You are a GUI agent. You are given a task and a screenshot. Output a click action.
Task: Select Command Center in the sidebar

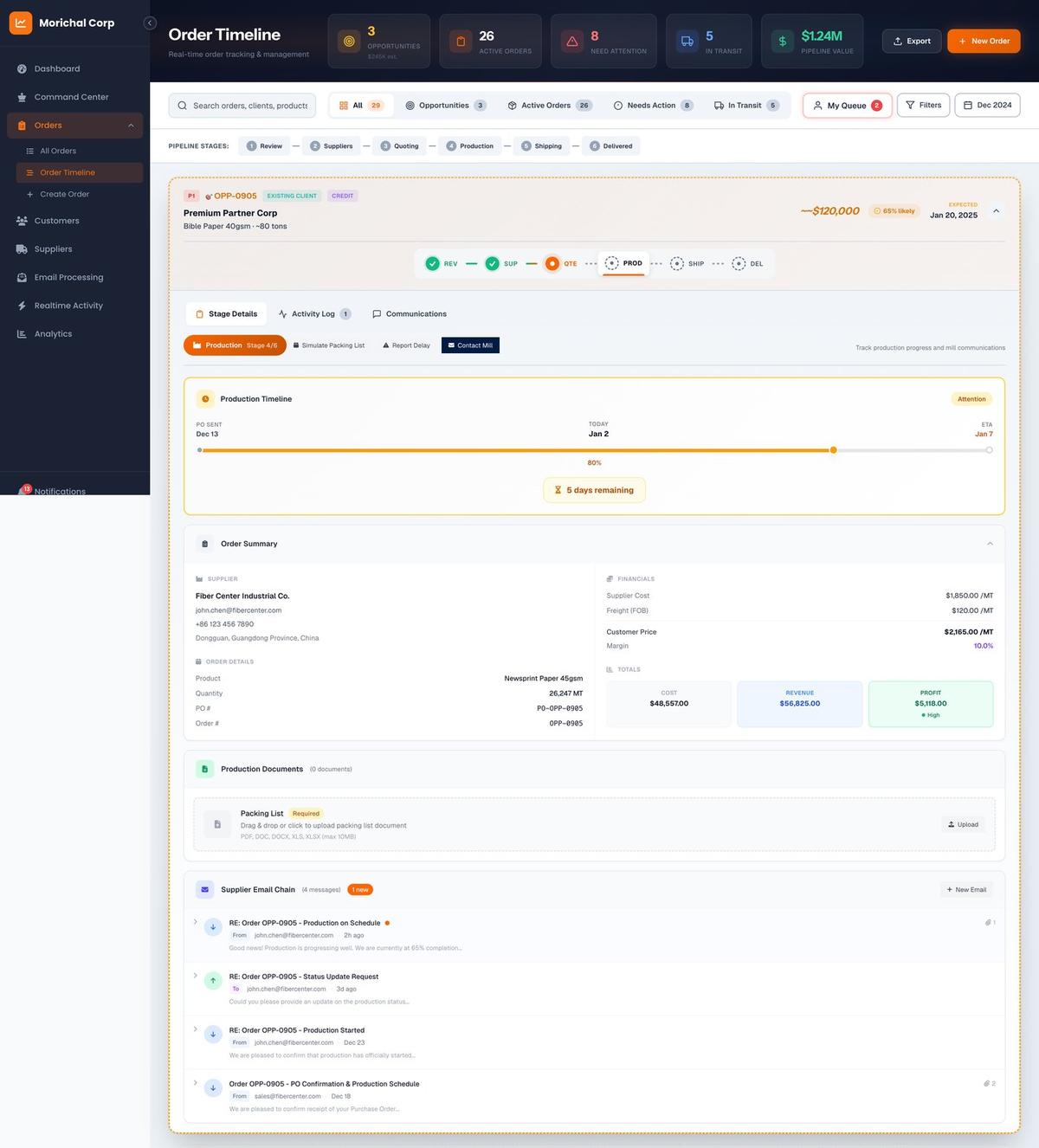tap(71, 97)
